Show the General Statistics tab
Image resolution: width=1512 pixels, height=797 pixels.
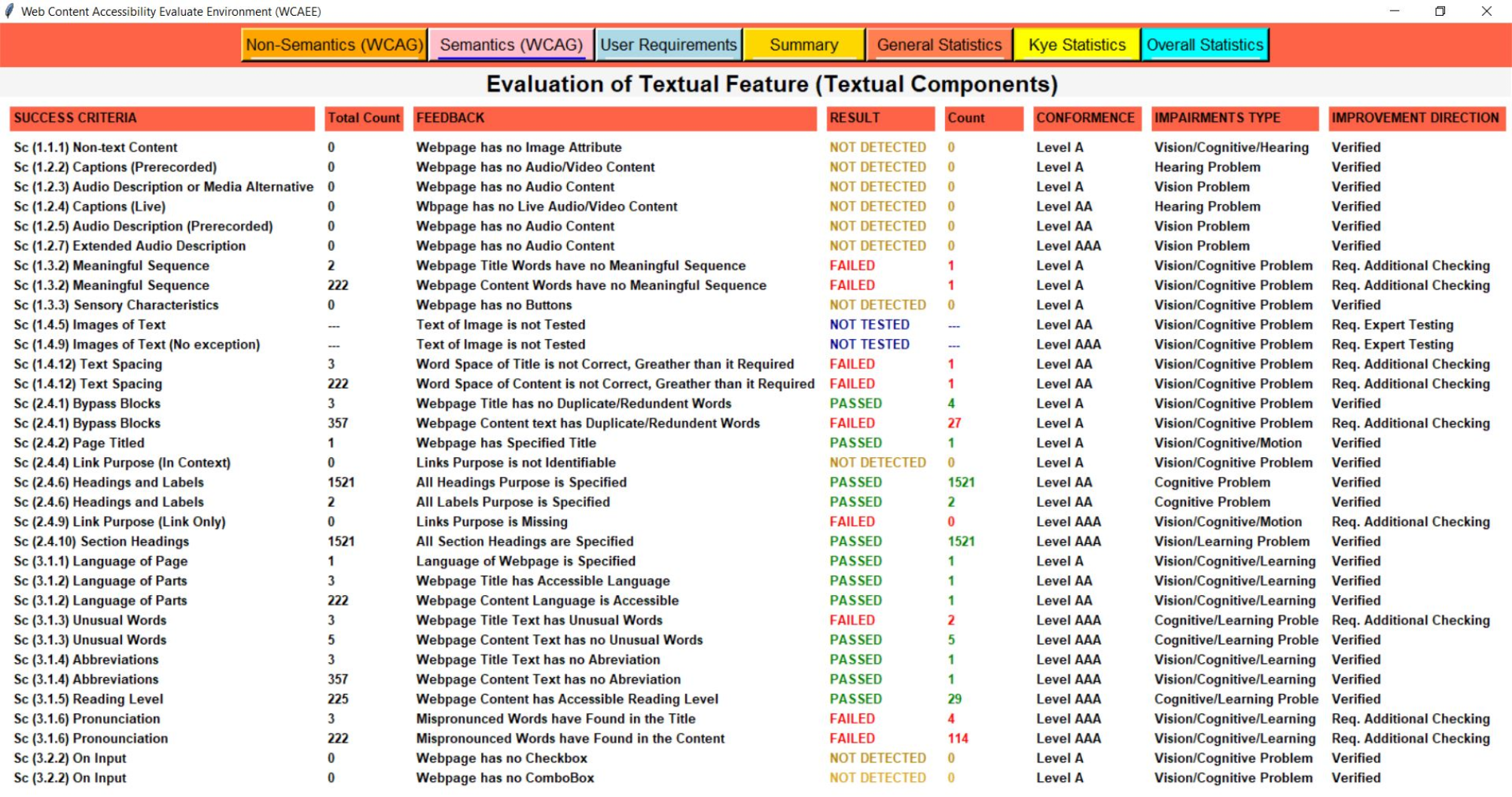pyautogui.click(x=940, y=45)
